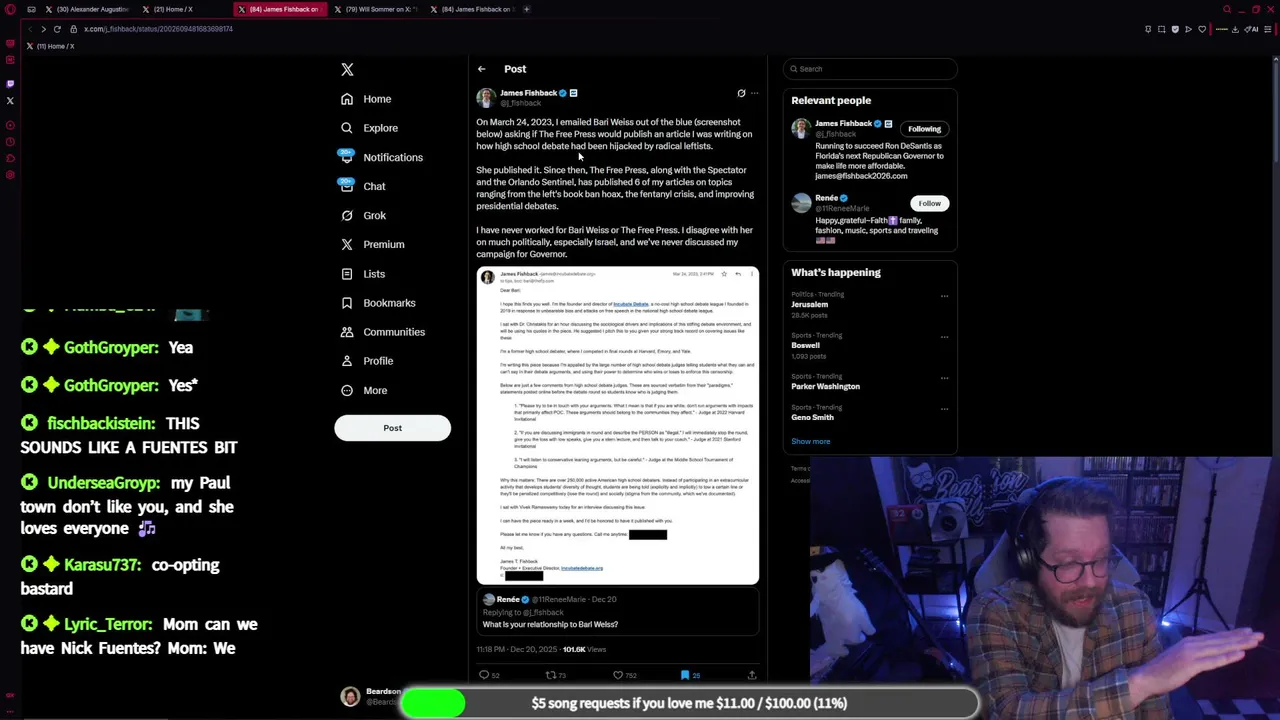Click the Communities icon in sidebar

(x=347, y=332)
